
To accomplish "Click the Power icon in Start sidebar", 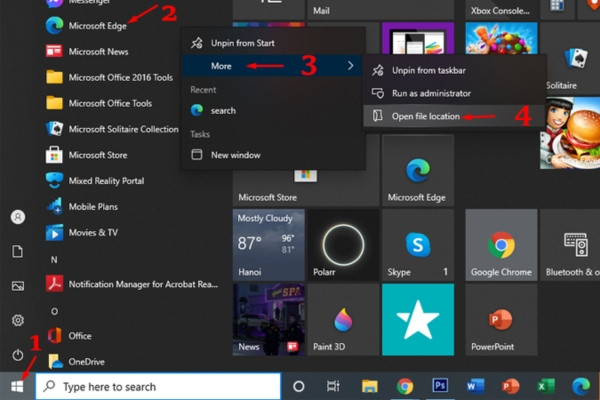I will pos(18,355).
